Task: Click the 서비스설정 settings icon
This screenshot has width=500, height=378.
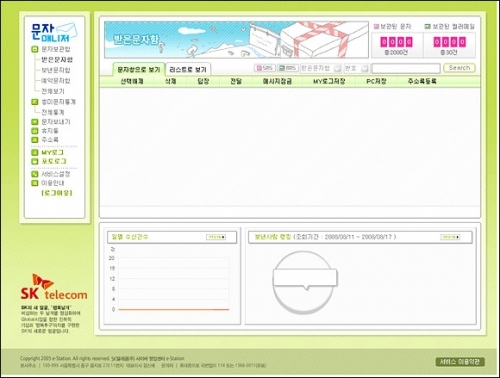Action: point(34,174)
